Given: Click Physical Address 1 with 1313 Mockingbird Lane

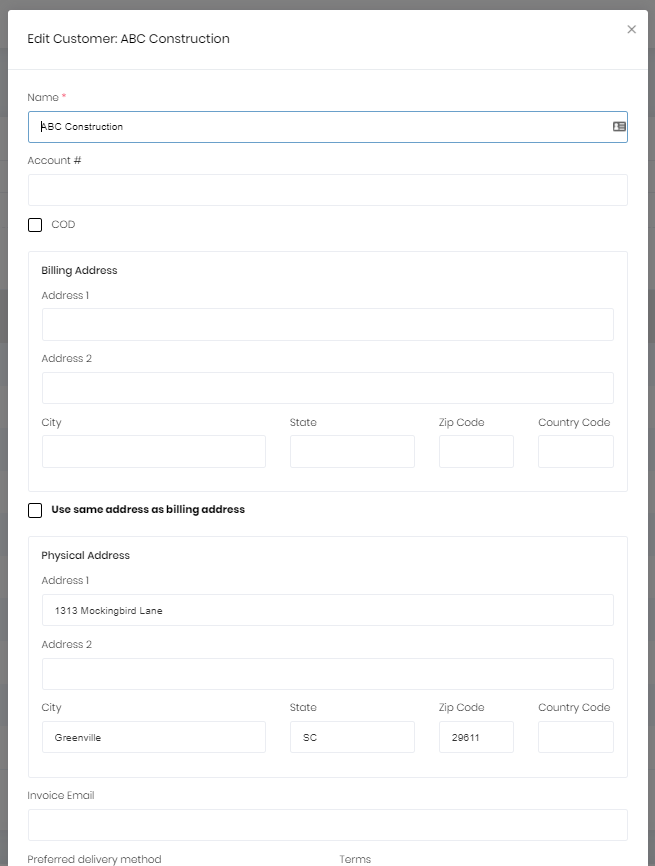Looking at the screenshot, I should [327, 610].
